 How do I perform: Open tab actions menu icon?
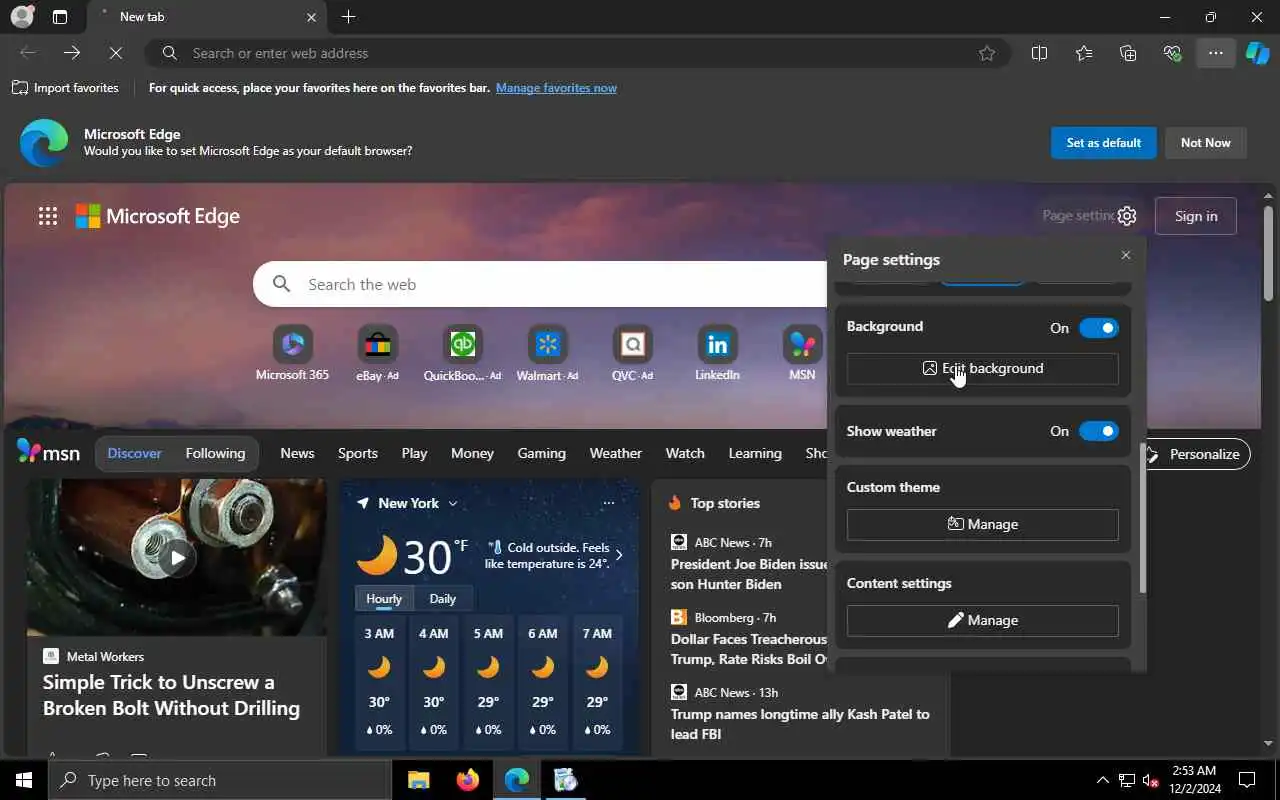coord(60,17)
